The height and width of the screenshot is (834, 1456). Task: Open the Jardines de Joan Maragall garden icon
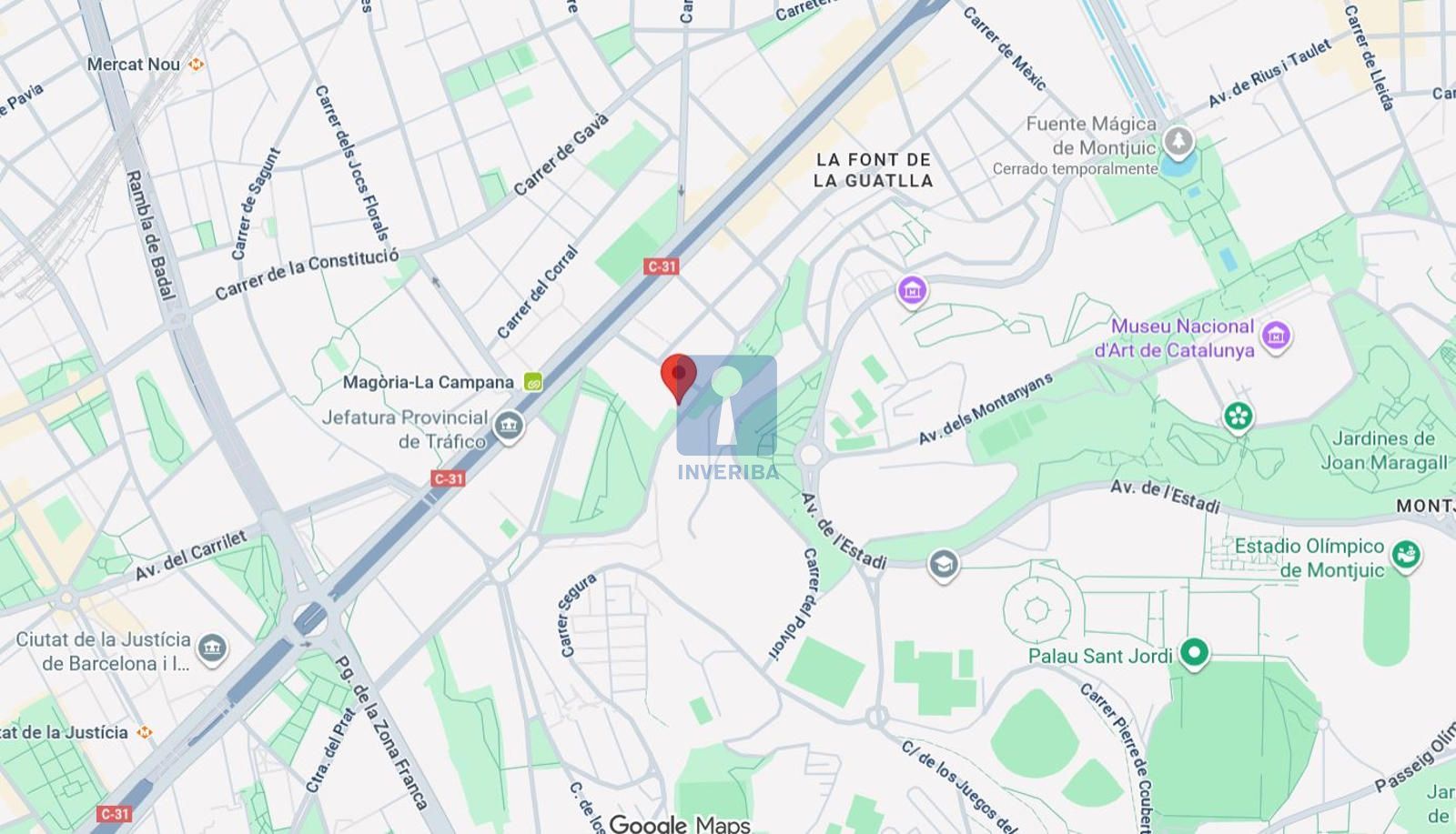tap(1239, 417)
